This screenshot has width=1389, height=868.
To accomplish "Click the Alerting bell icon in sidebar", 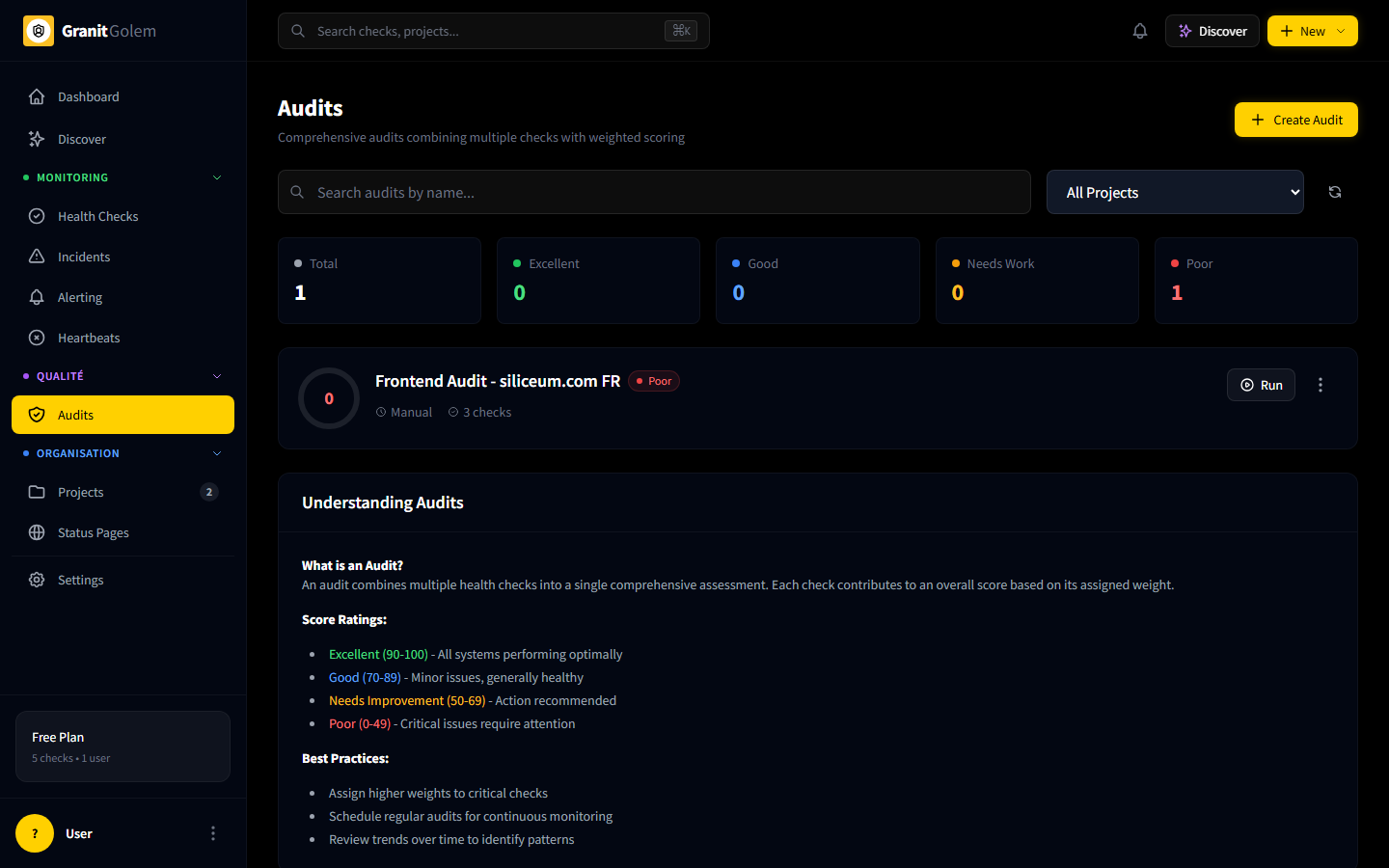I will click(37, 297).
